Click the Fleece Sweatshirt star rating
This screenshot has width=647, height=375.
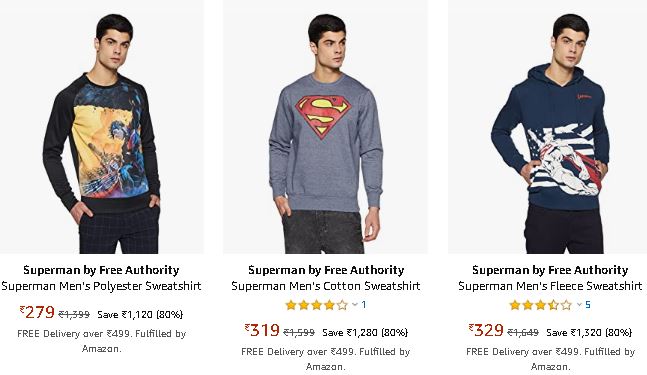[541, 305]
